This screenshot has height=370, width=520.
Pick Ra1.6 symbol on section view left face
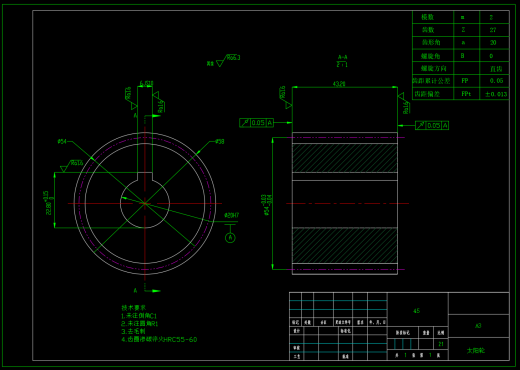(x=285, y=97)
